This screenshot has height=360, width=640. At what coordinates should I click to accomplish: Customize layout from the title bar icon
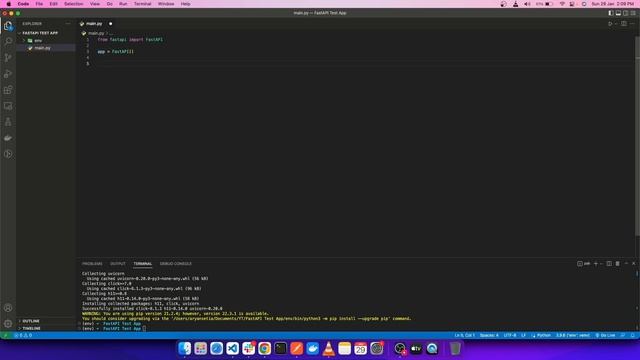[633, 13]
